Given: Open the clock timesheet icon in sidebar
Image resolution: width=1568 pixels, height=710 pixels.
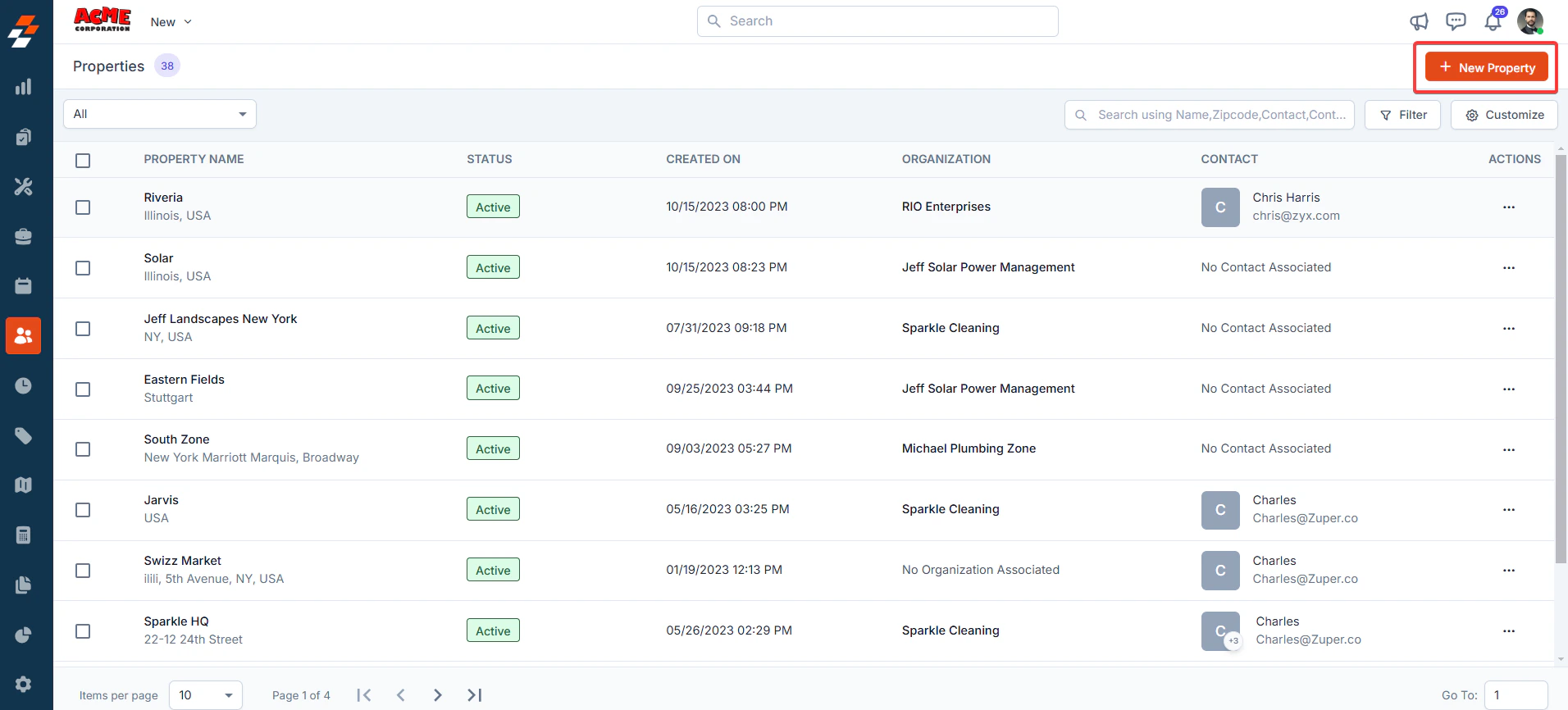Looking at the screenshot, I should [23, 385].
